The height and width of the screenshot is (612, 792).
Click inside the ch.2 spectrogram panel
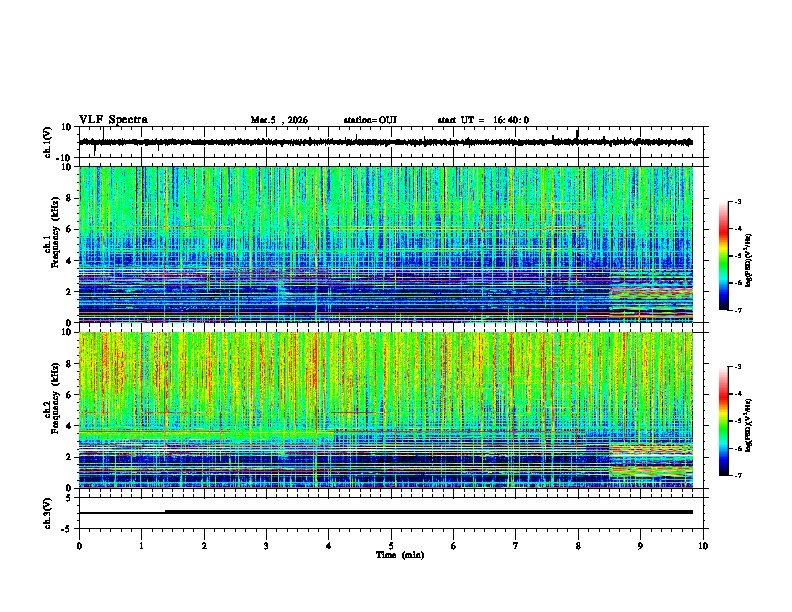(386, 410)
